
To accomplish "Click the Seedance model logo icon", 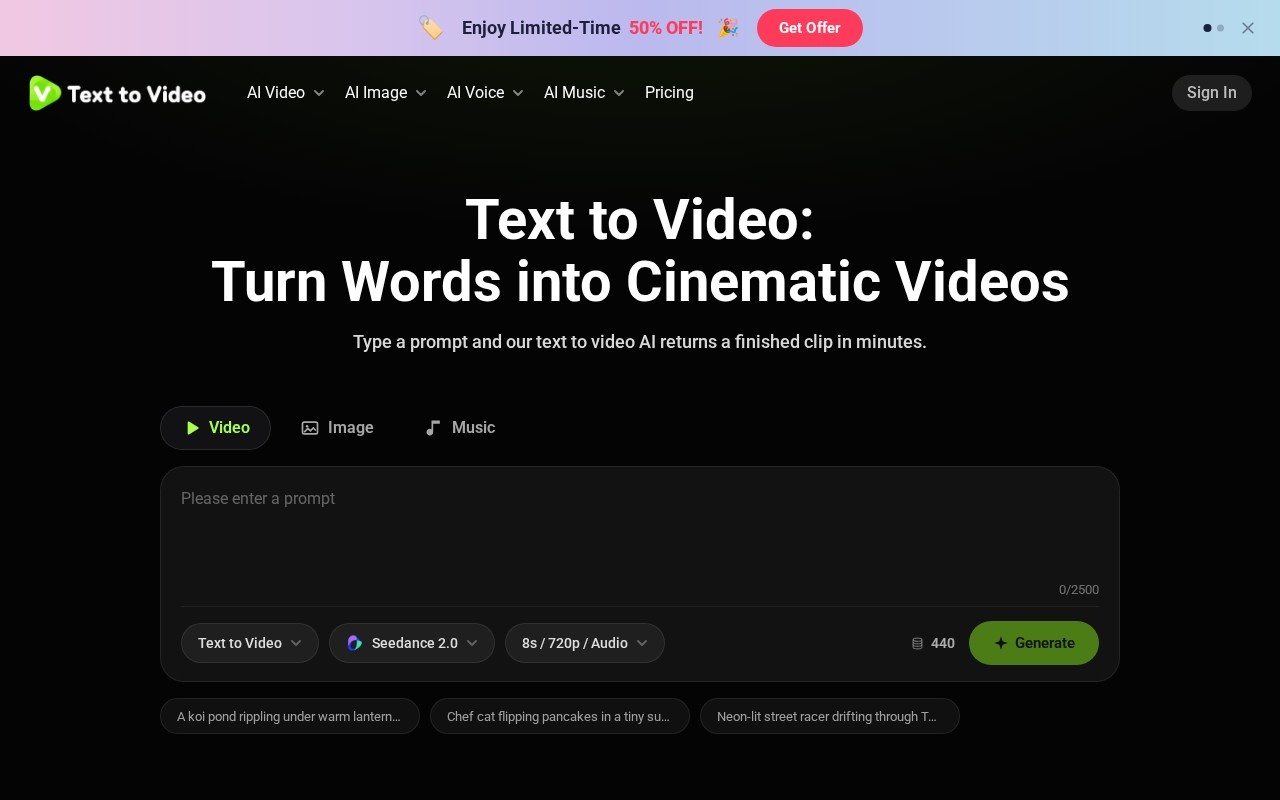I will (x=354, y=643).
